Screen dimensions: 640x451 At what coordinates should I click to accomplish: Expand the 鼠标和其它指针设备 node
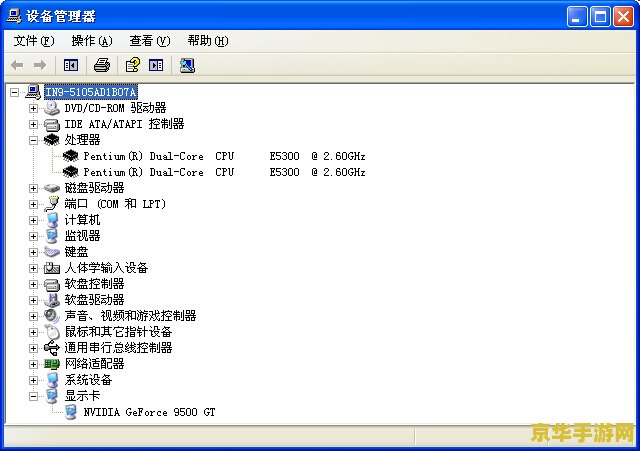pos(33,332)
